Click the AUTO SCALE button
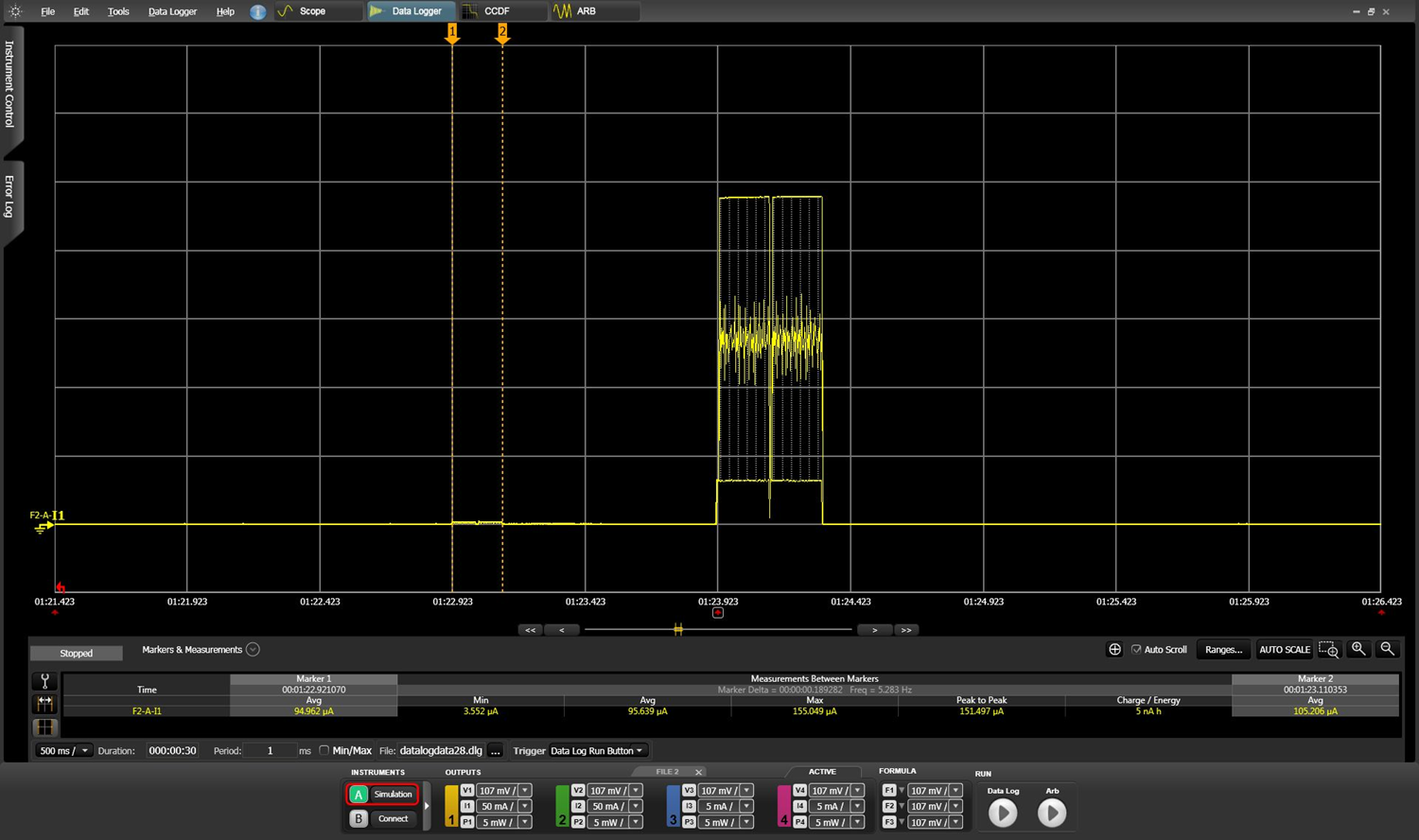The image size is (1419, 840). coord(1284,650)
